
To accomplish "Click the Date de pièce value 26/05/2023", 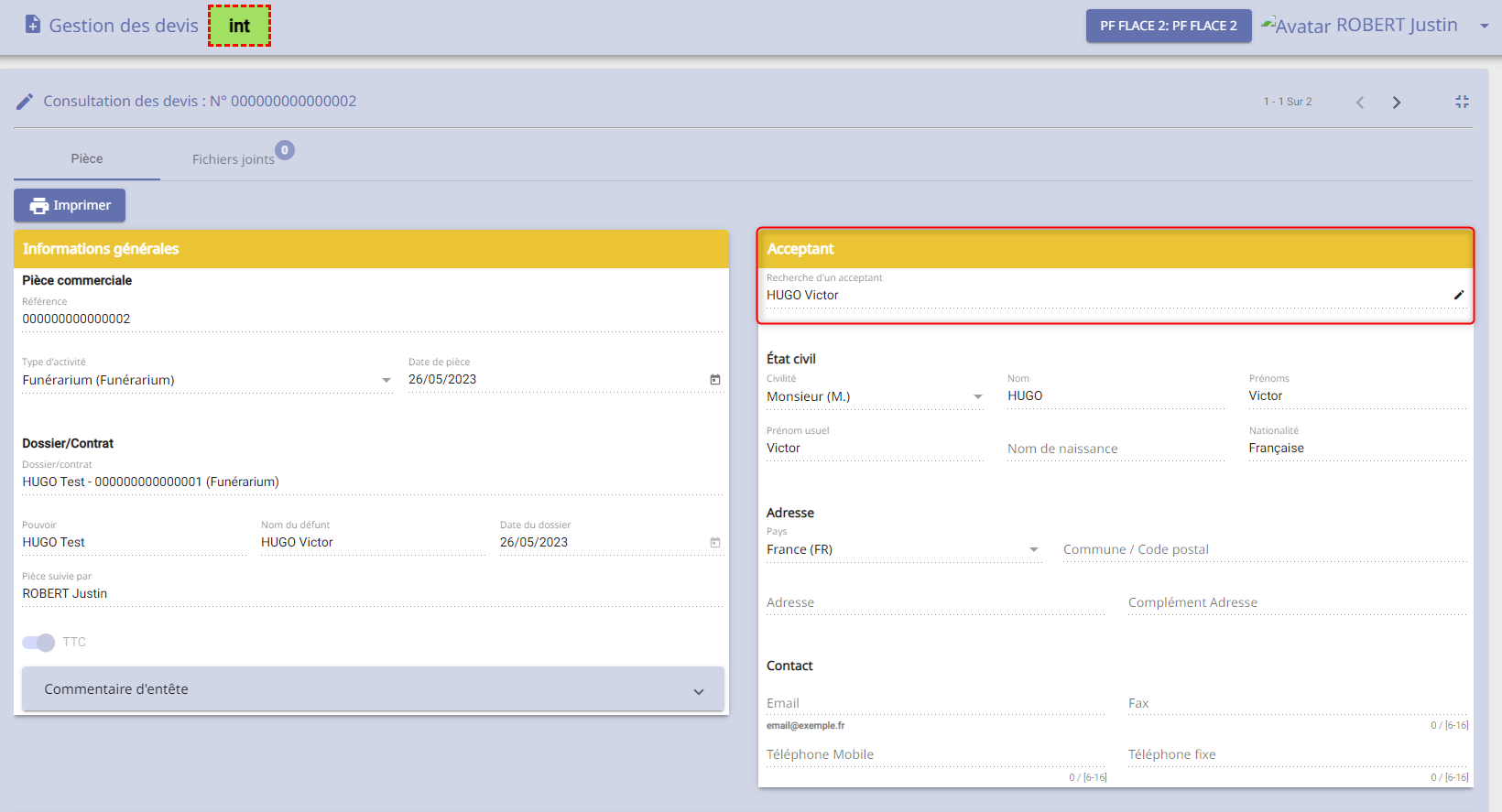I will (442, 379).
